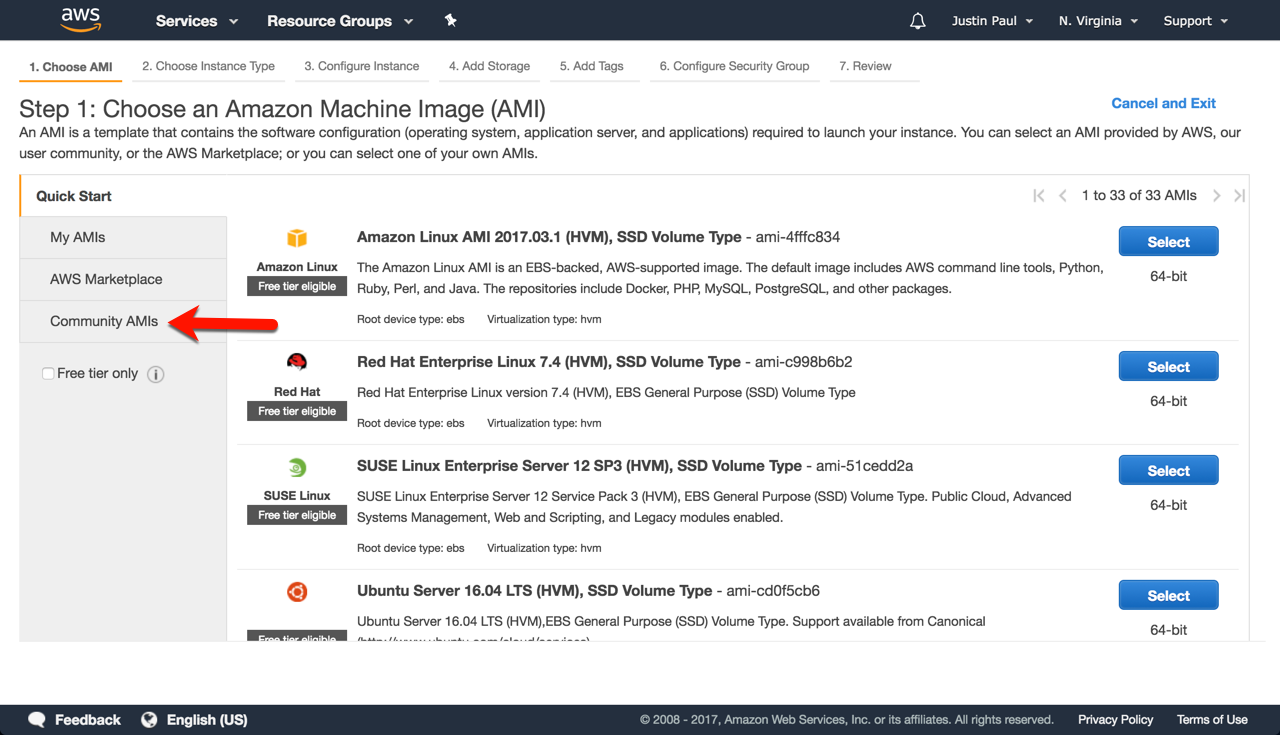Go to 7. Review tab
This screenshot has width=1280, height=735.
point(865,67)
